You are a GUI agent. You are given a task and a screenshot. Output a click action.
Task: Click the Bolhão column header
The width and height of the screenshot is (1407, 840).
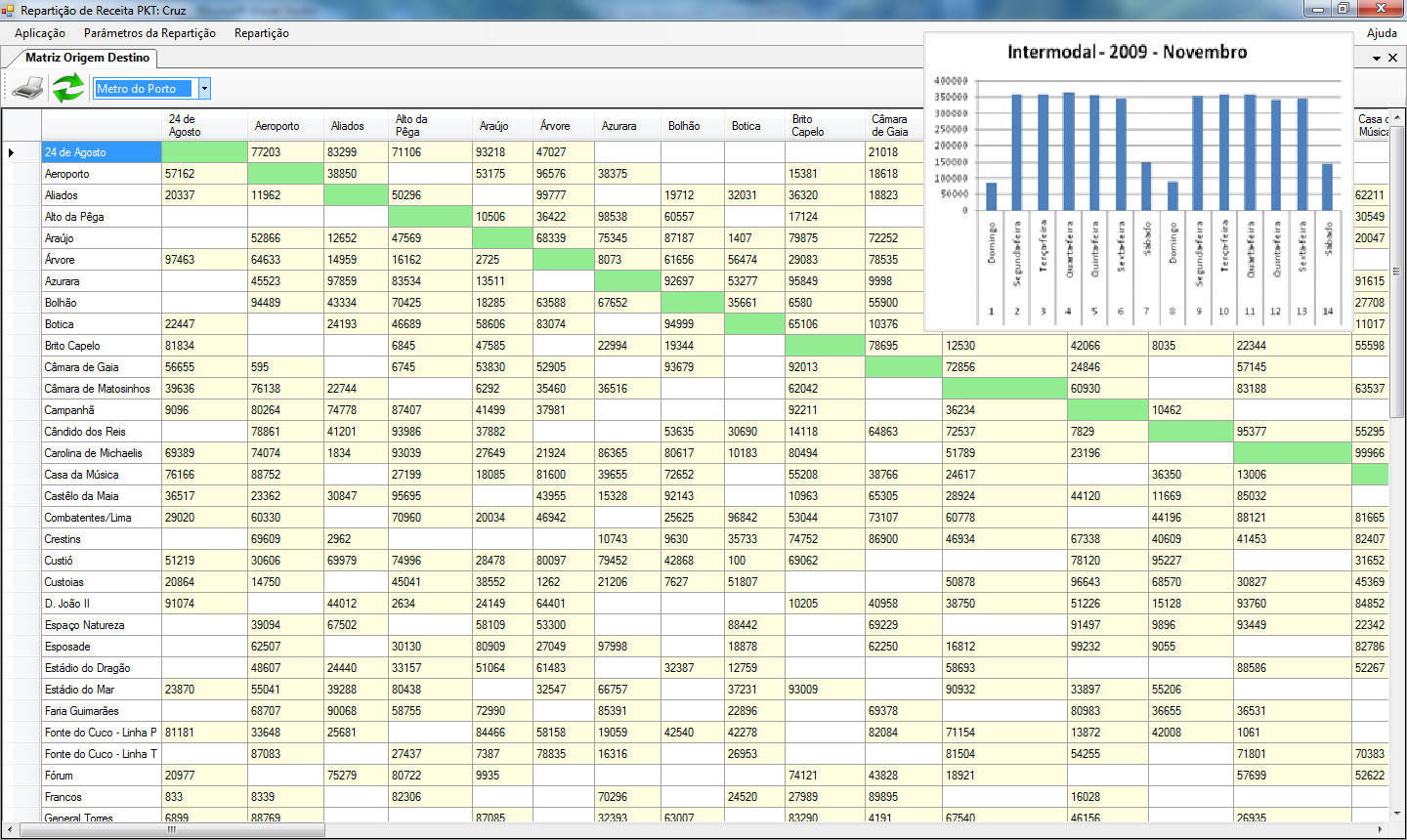coord(684,126)
